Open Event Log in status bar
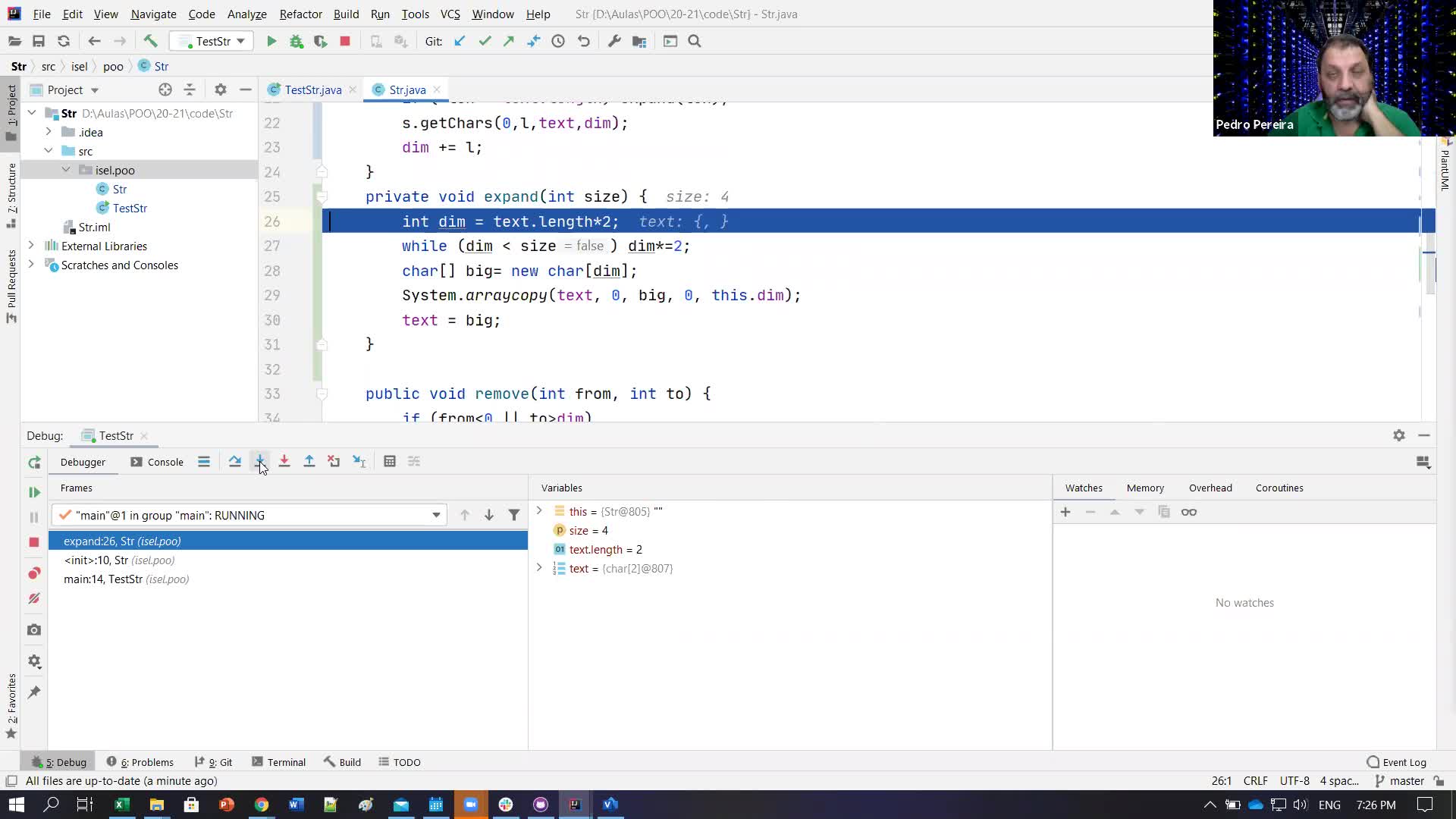1456x819 pixels. pos(1396,762)
